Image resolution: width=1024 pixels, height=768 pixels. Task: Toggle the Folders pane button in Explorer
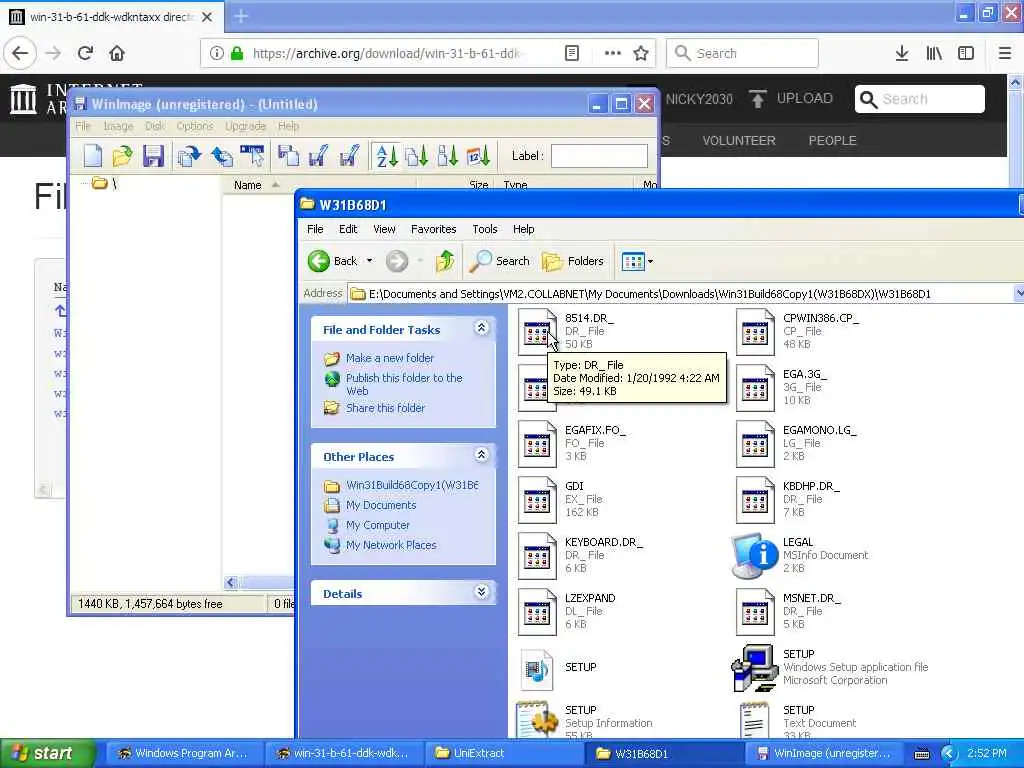click(x=573, y=261)
